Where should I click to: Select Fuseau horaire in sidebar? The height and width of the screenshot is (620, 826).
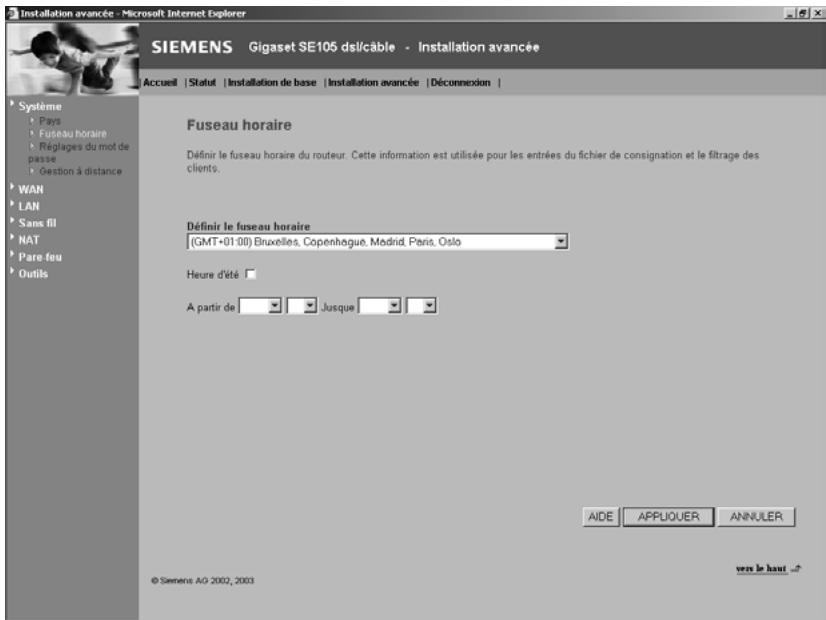click(x=73, y=134)
